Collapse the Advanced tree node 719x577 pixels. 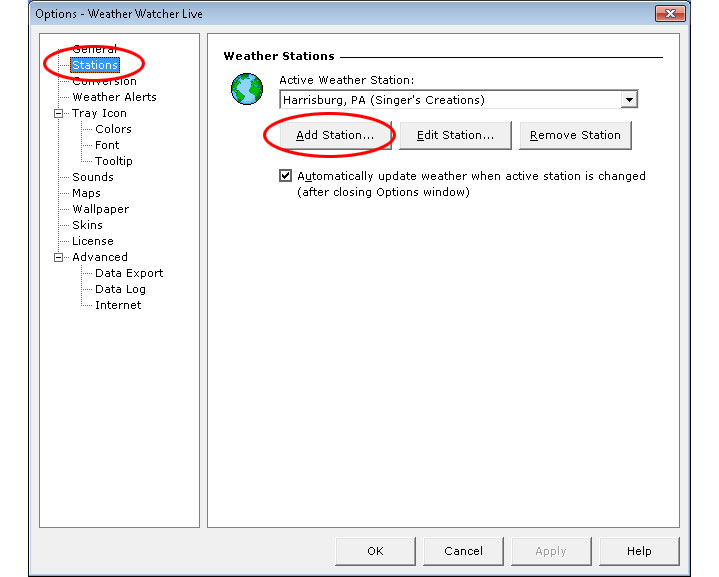58,257
